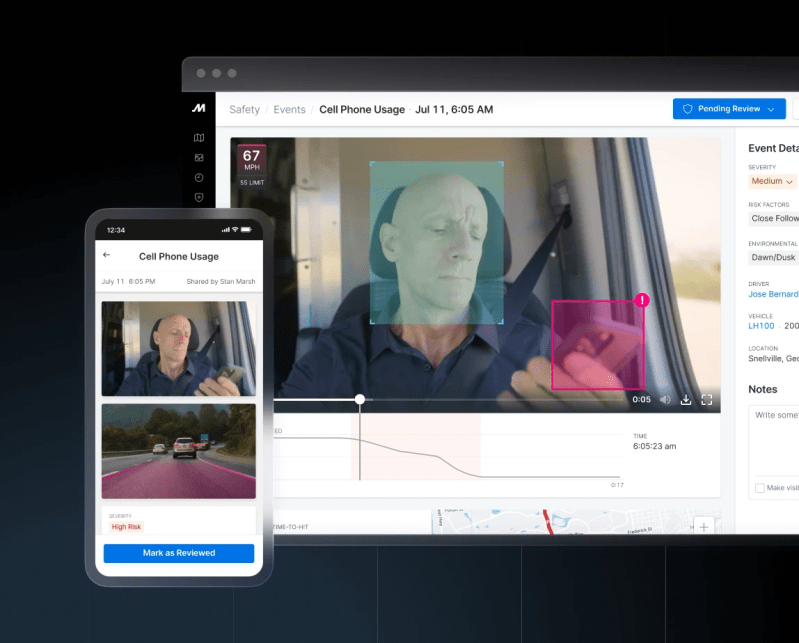Image resolution: width=799 pixels, height=643 pixels.
Task: Click the 6:05:23 am time value
Action: point(654,446)
